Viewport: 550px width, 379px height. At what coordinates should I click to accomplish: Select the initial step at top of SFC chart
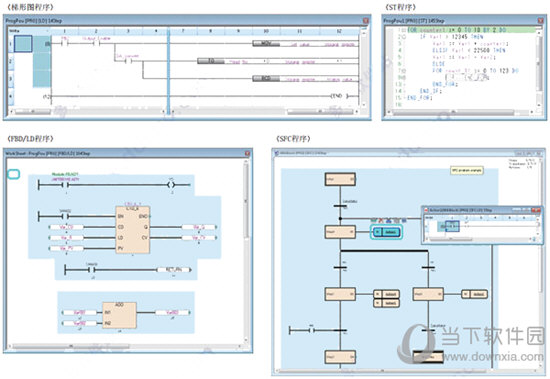tap(340, 179)
